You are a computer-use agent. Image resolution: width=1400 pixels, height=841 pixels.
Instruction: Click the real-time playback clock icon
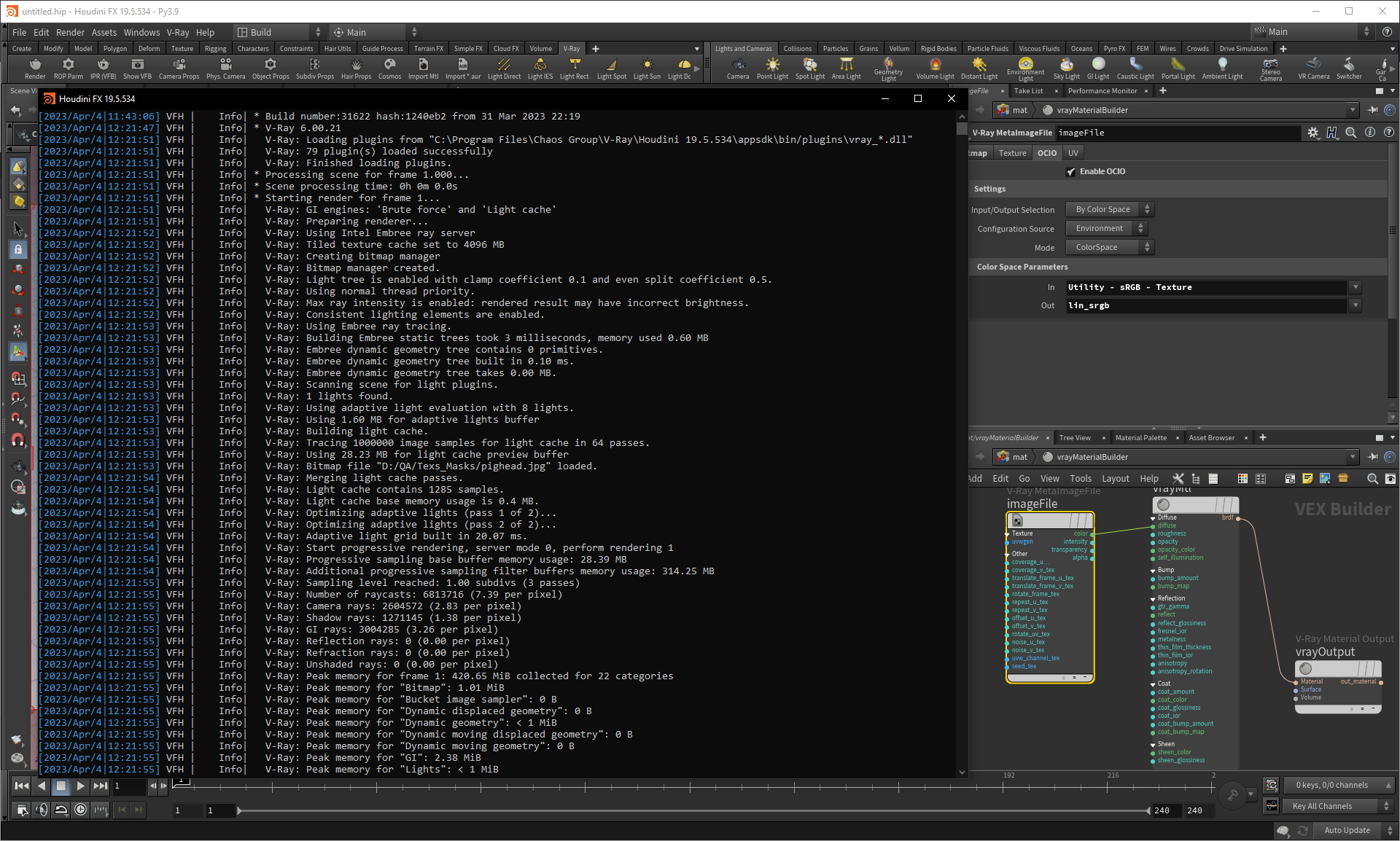coord(81,810)
